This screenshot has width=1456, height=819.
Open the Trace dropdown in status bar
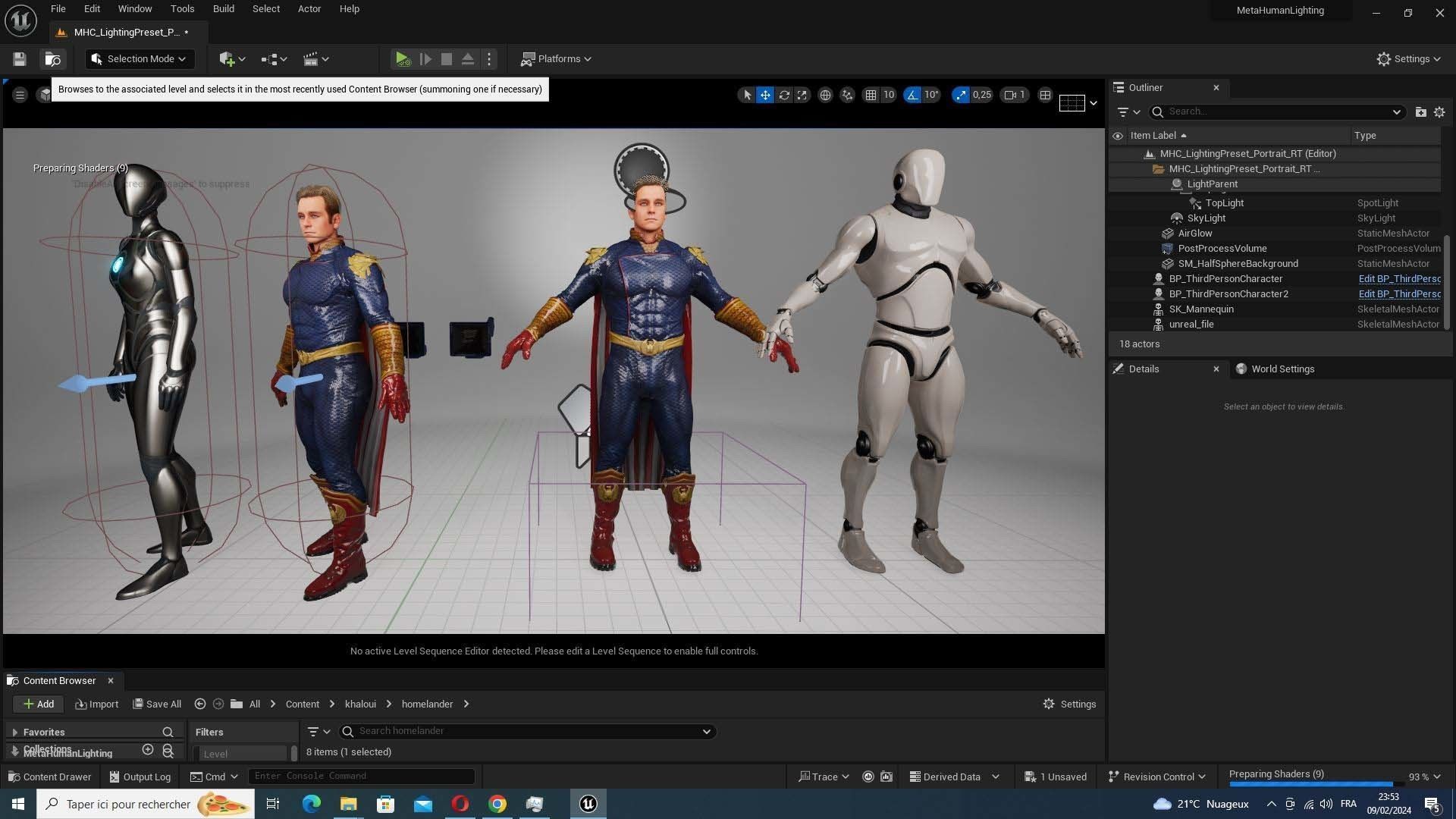(x=824, y=777)
